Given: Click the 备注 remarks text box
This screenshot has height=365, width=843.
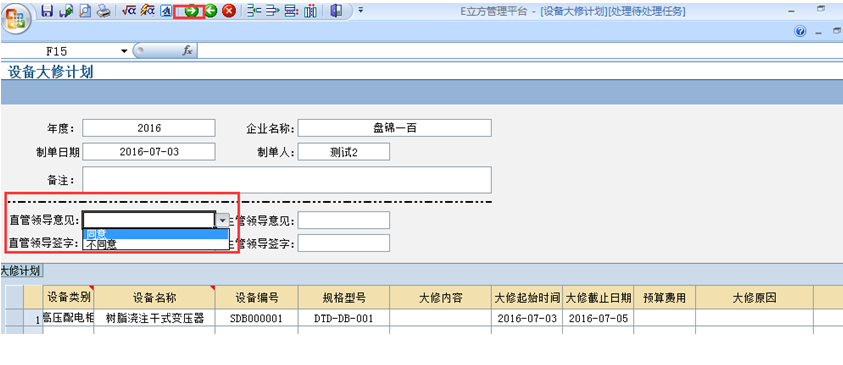Looking at the screenshot, I should (287, 180).
